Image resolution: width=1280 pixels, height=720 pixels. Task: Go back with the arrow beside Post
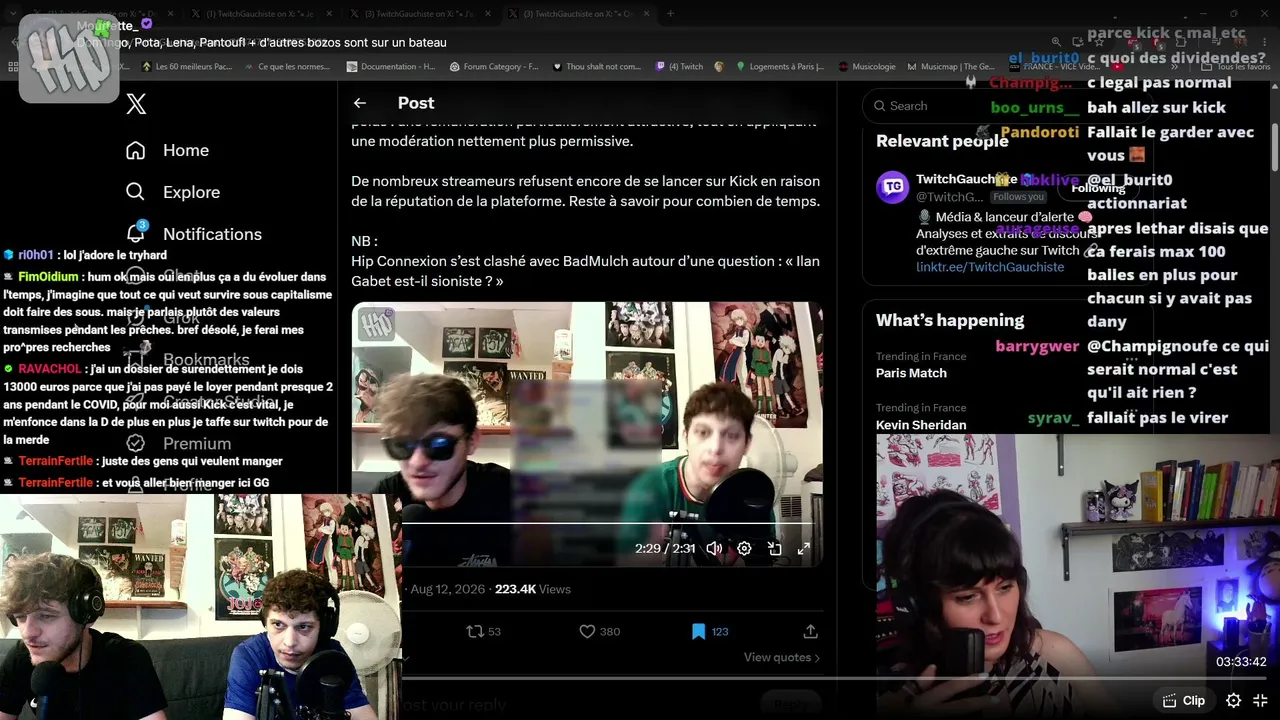point(360,103)
